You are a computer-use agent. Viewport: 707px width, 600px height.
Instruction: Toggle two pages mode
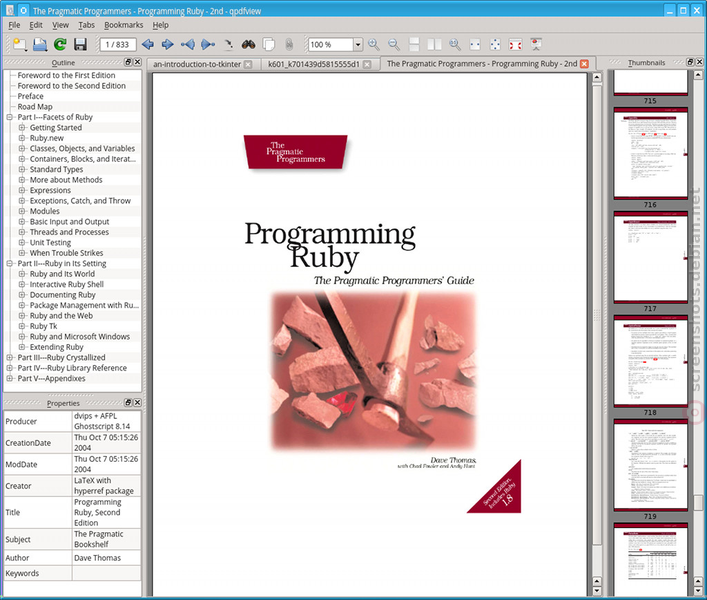[434, 44]
